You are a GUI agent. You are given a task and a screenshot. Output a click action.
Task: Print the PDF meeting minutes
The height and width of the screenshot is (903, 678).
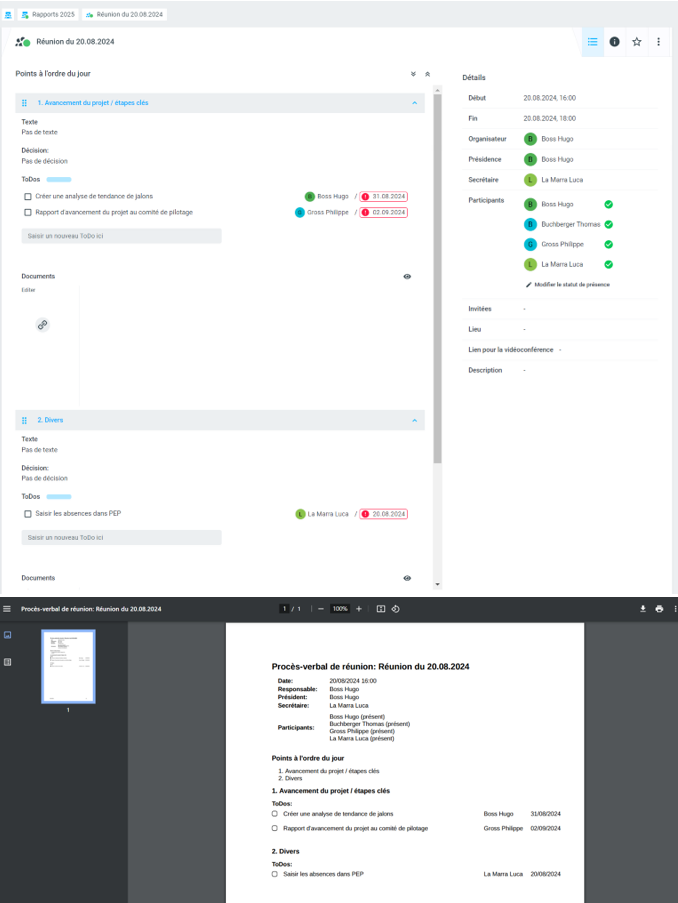(x=659, y=608)
